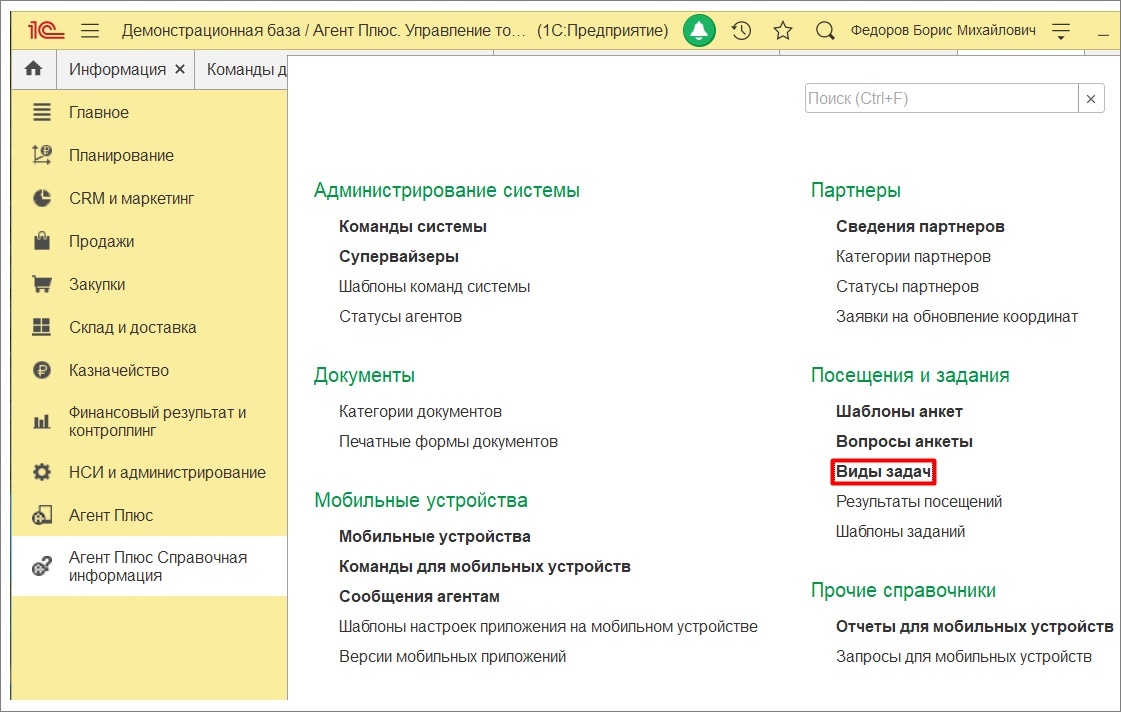Image resolution: width=1121 pixels, height=712 pixels.
Task: Open the Закупки section
Action: 97,284
